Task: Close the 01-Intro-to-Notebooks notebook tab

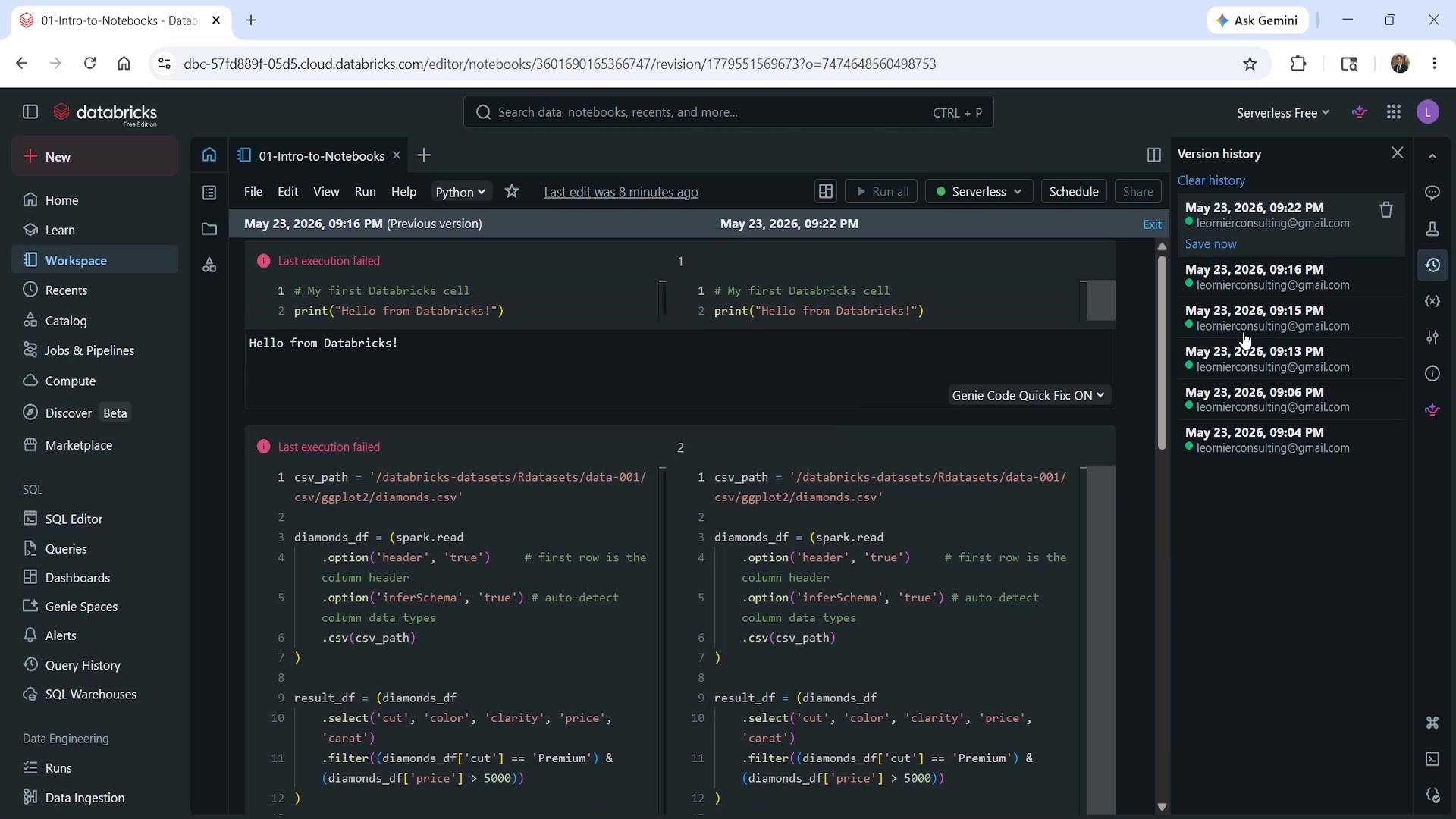Action: coord(396,155)
